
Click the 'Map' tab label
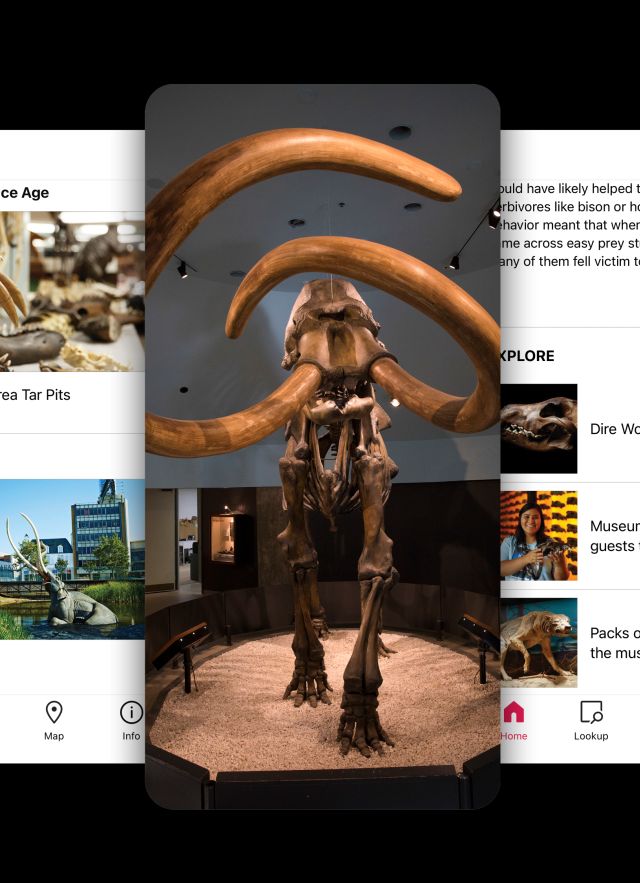tap(54, 736)
